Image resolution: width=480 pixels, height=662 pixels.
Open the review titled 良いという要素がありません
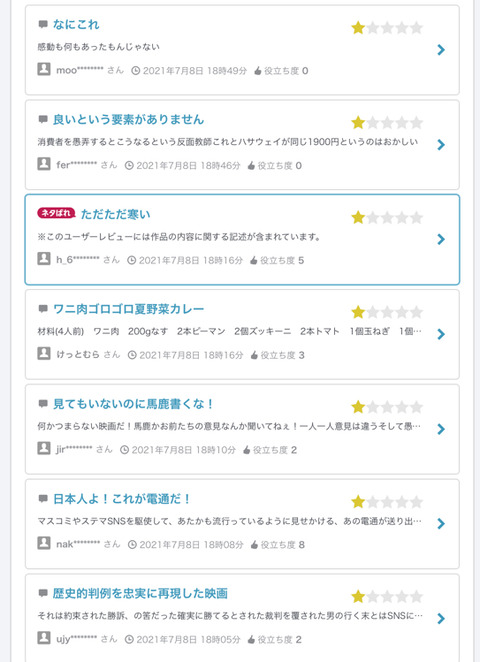click(x=128, y=119)
